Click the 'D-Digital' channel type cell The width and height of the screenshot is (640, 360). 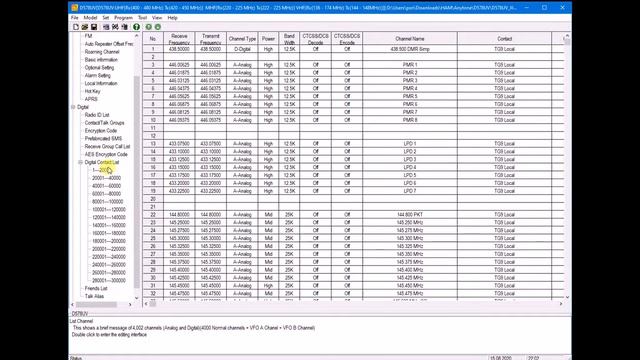(242, 49)
